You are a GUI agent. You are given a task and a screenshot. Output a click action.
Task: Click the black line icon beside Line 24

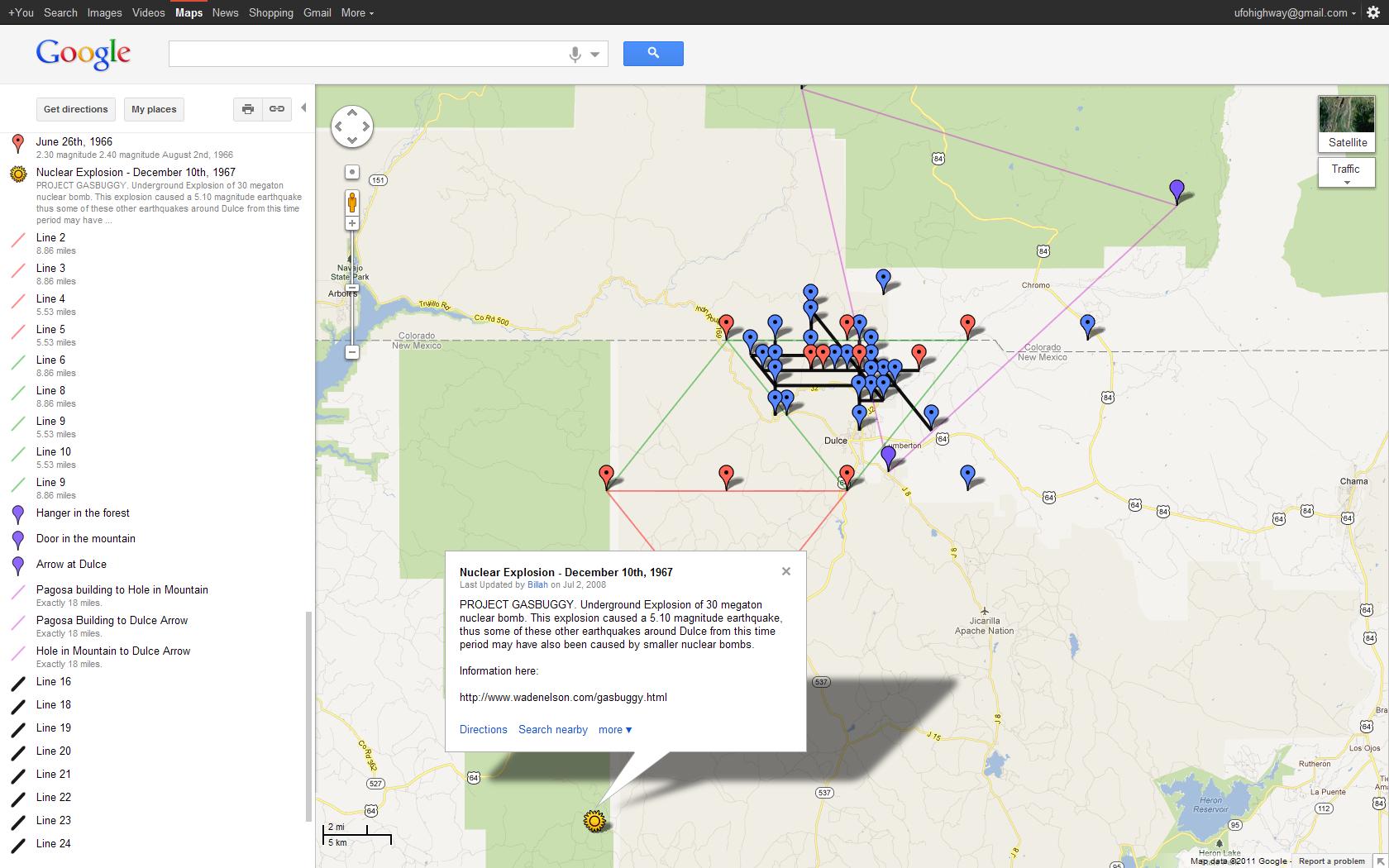(18, 846)
